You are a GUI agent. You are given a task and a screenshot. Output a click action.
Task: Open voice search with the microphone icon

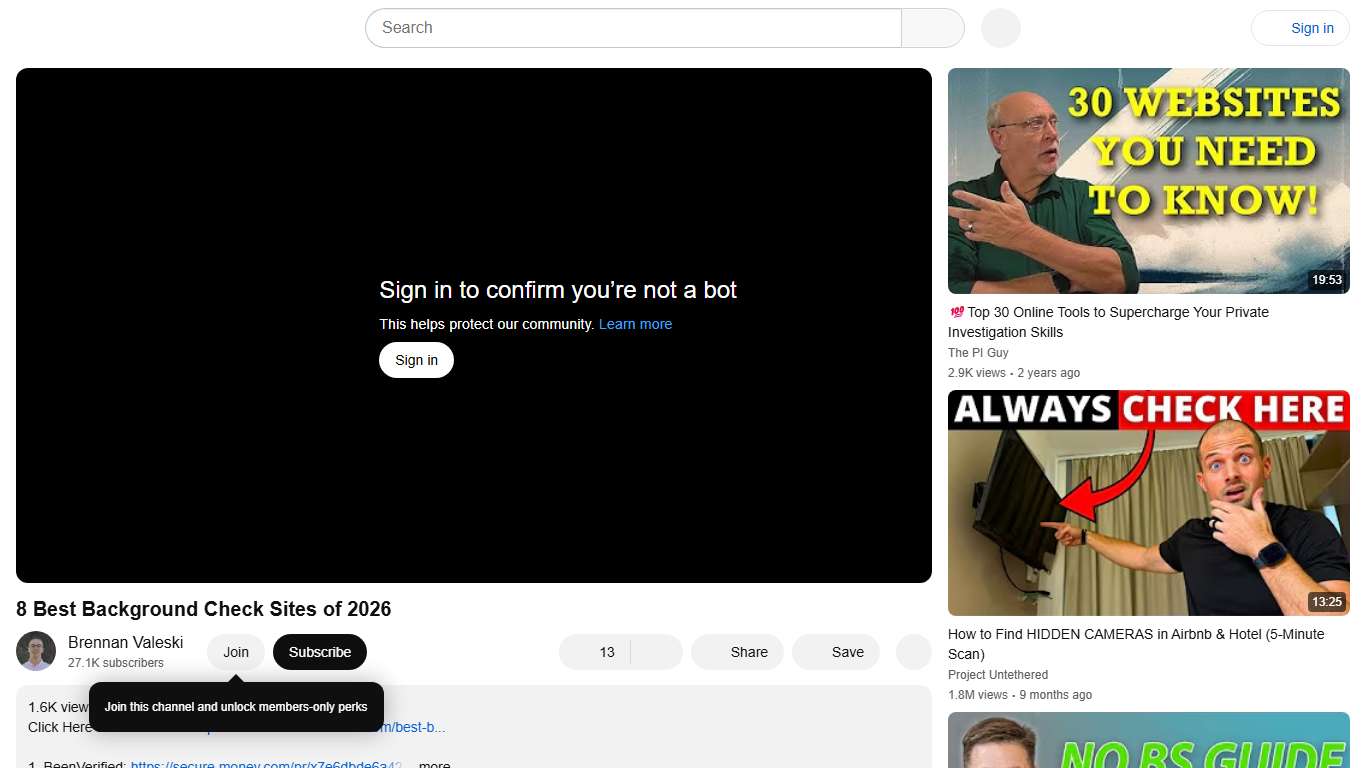click(1000, 28)
